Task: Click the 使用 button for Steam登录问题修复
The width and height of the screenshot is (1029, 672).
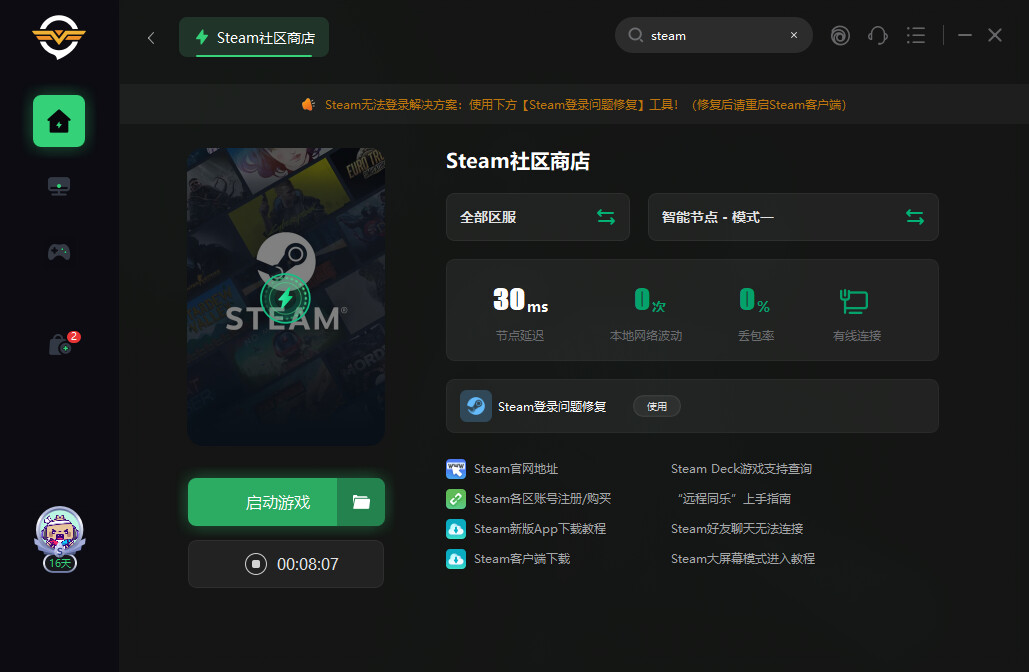Action: 657,406
